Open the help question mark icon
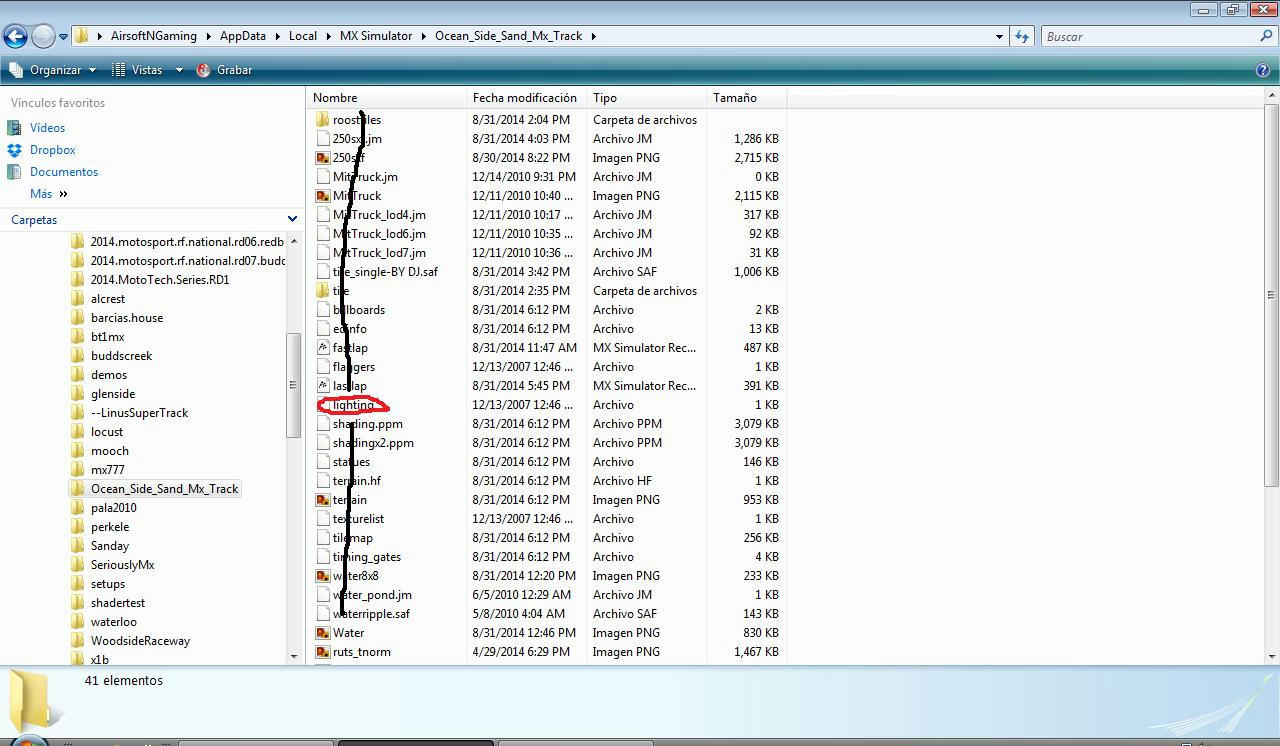Screen dimensions: 1280x746 click(x=1262, y=70)
